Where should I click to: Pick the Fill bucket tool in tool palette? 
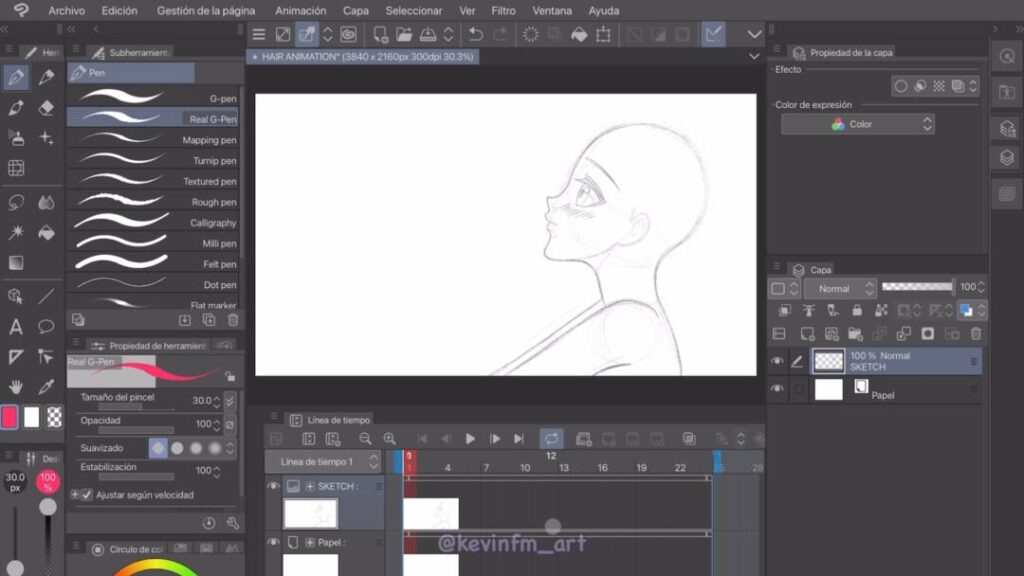coord(46,232)
